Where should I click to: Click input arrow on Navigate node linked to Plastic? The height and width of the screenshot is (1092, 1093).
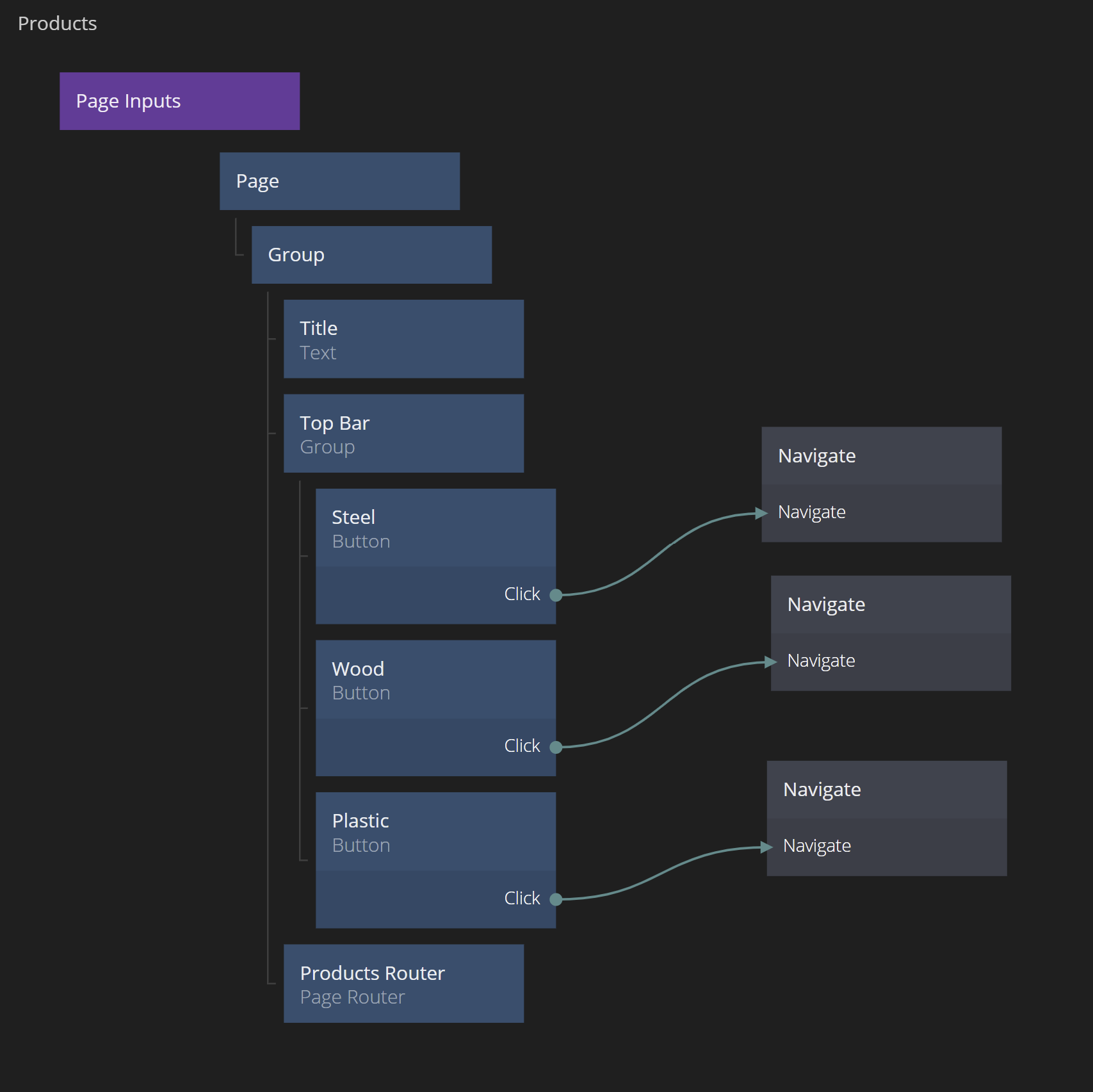point(766,847)
